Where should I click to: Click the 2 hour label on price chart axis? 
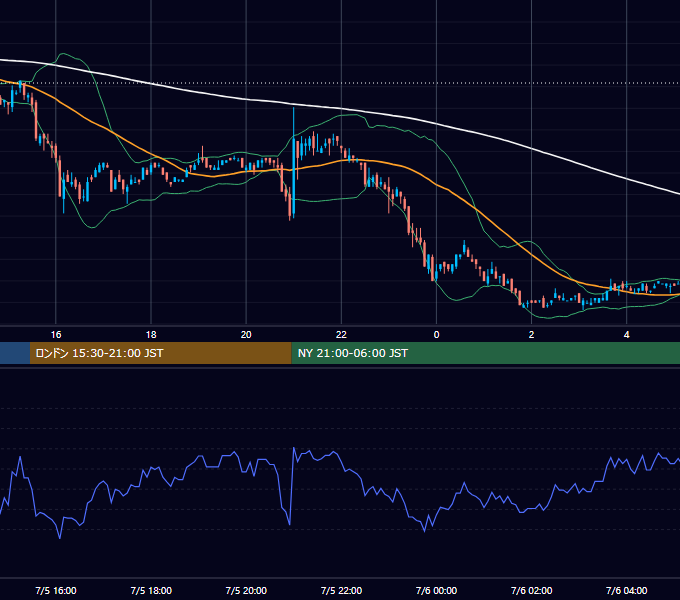pyautogui.click(x=531, y=335)
